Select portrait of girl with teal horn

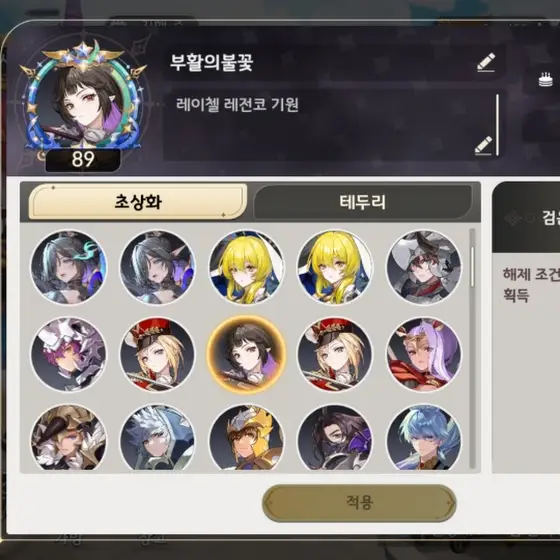tap(68, 267)
